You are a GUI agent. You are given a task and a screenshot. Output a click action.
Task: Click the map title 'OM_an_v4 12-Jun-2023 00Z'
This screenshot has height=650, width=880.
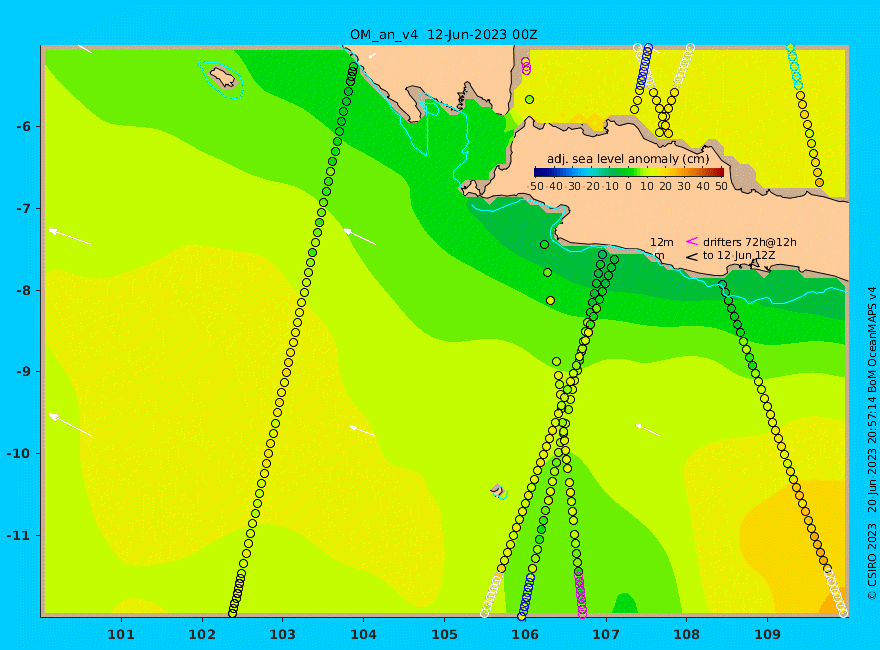pos(443,35)
